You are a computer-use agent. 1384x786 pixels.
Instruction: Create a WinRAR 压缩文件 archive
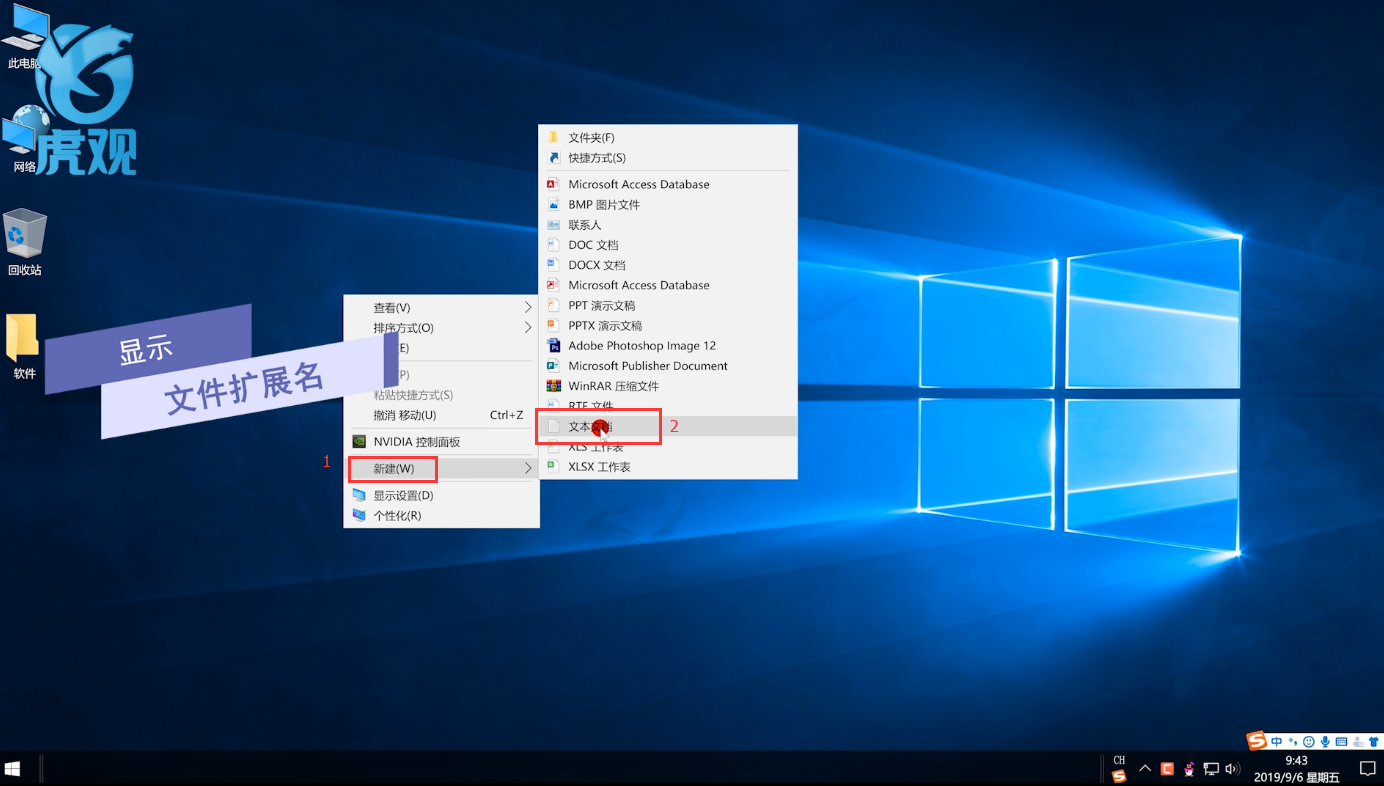[x=667, y=386]
